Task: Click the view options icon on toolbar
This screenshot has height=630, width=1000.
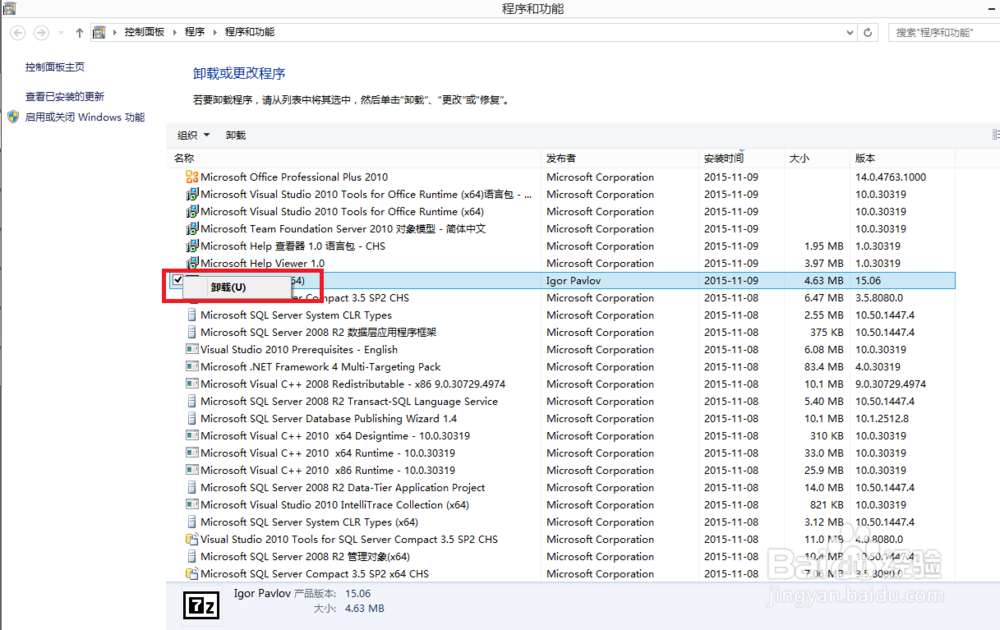Action: tap(996, 135)
